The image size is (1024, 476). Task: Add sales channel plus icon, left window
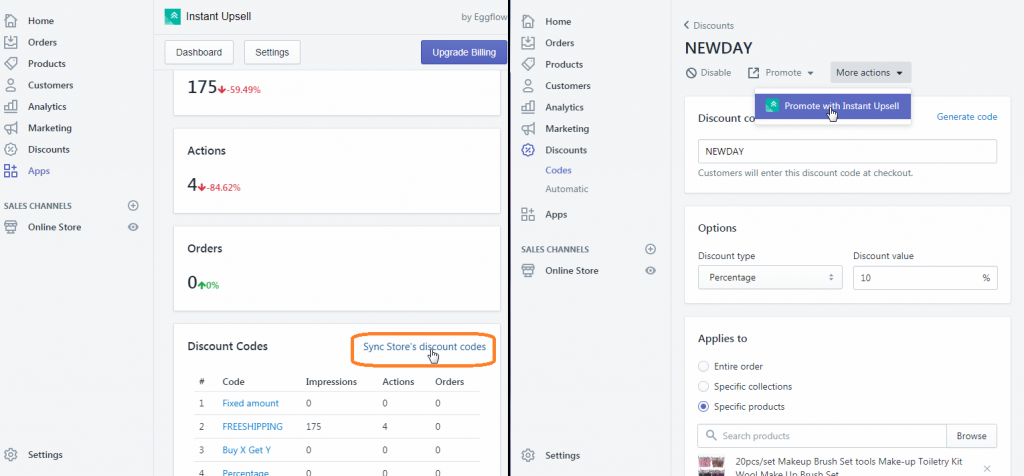[x=133, y=205]
